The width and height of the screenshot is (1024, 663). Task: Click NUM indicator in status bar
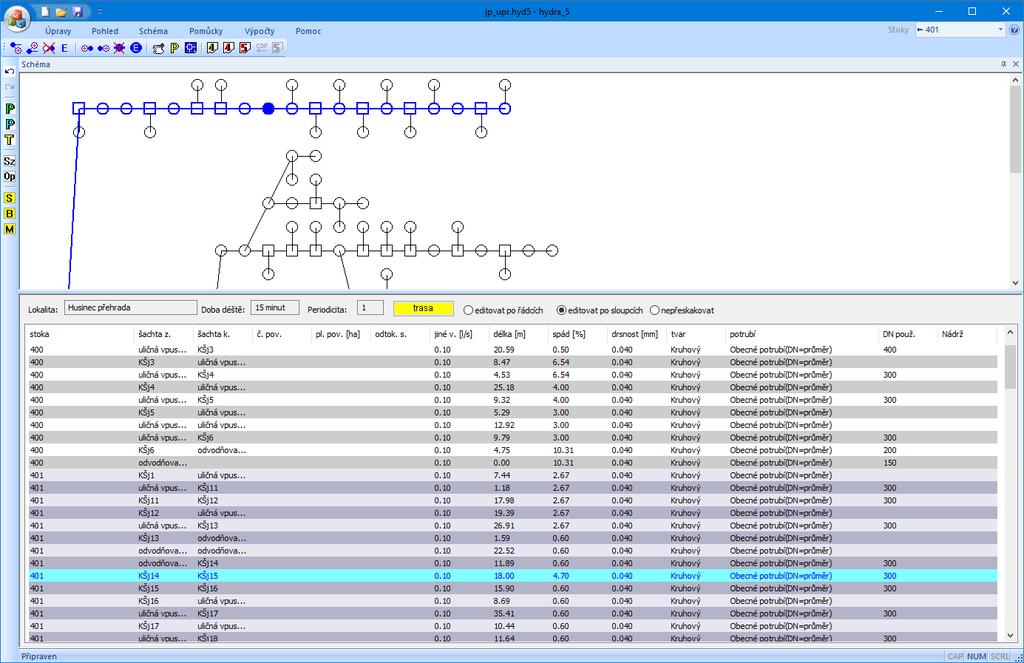pos(976,656)
